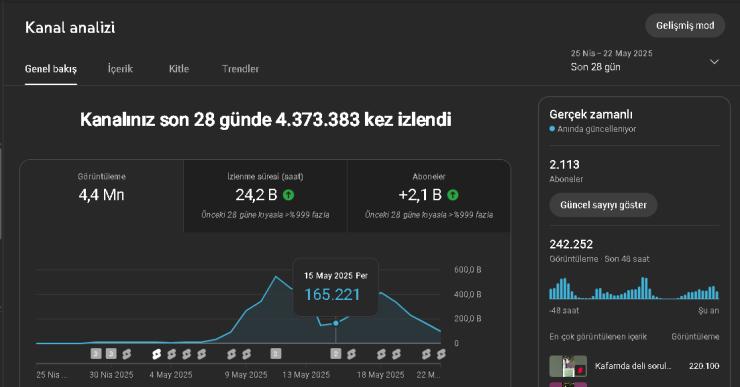Click the 25 Nis – 22 May 2025 date text
The width and height of the screenshot is (740, 387).
(612, 53)
